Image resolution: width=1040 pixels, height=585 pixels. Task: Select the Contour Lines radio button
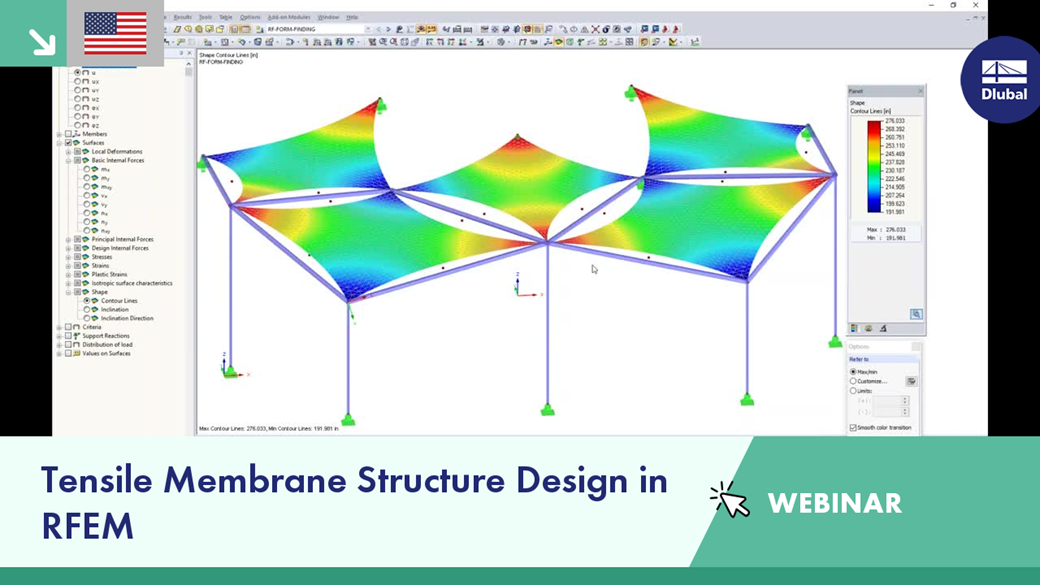pos(86,300)
